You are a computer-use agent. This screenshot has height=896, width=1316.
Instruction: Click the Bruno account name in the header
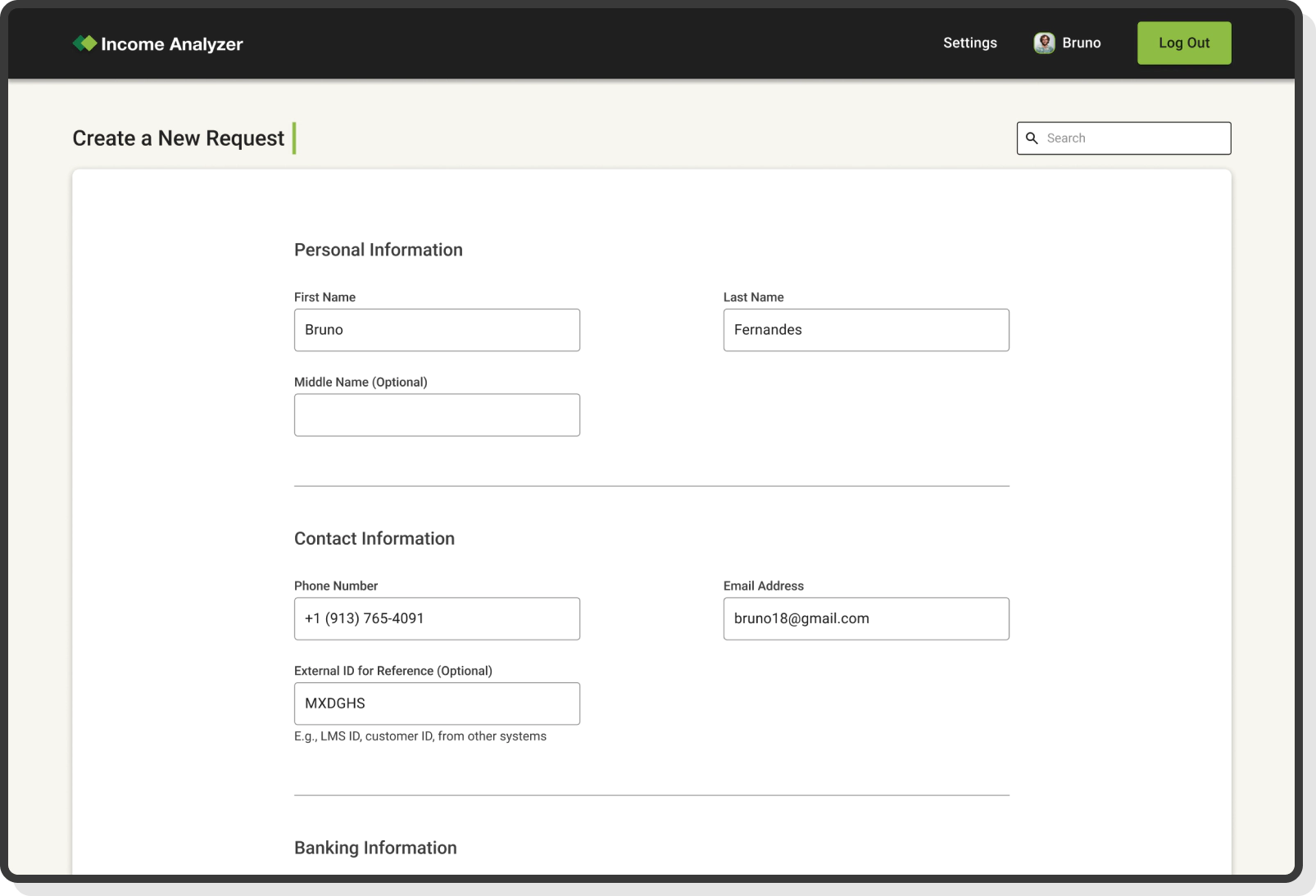click(1081, 43)
